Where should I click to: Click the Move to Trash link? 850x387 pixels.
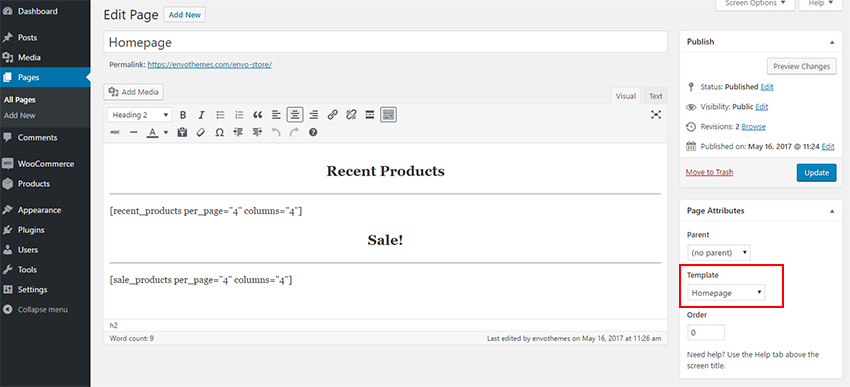[x=709, y=172]
